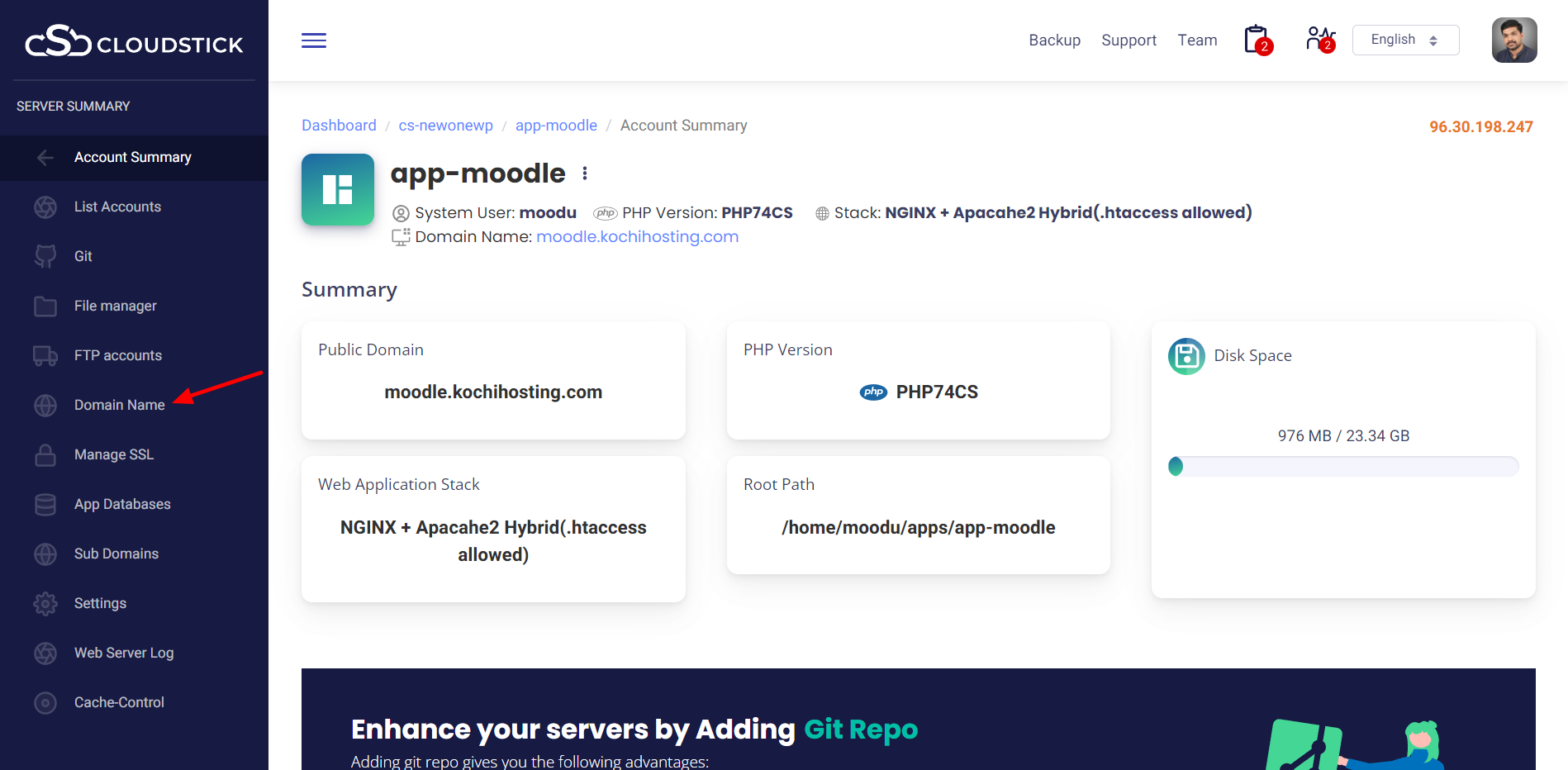Viewport: 1568px width, 770px height.
Task: Click the back arrow beside Account Summary
Action: (45, 158)
